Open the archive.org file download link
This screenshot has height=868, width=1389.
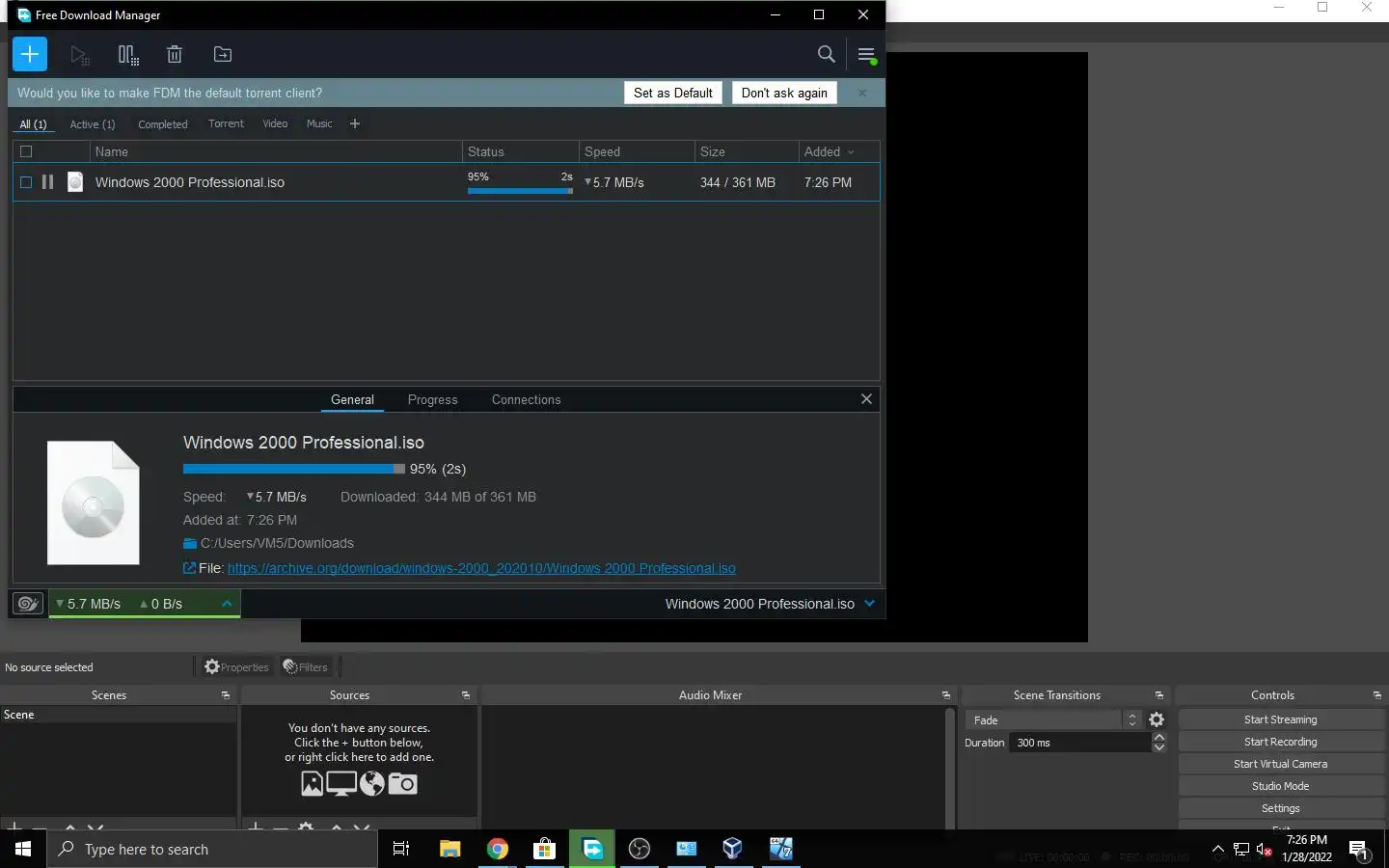pos(481,568)
